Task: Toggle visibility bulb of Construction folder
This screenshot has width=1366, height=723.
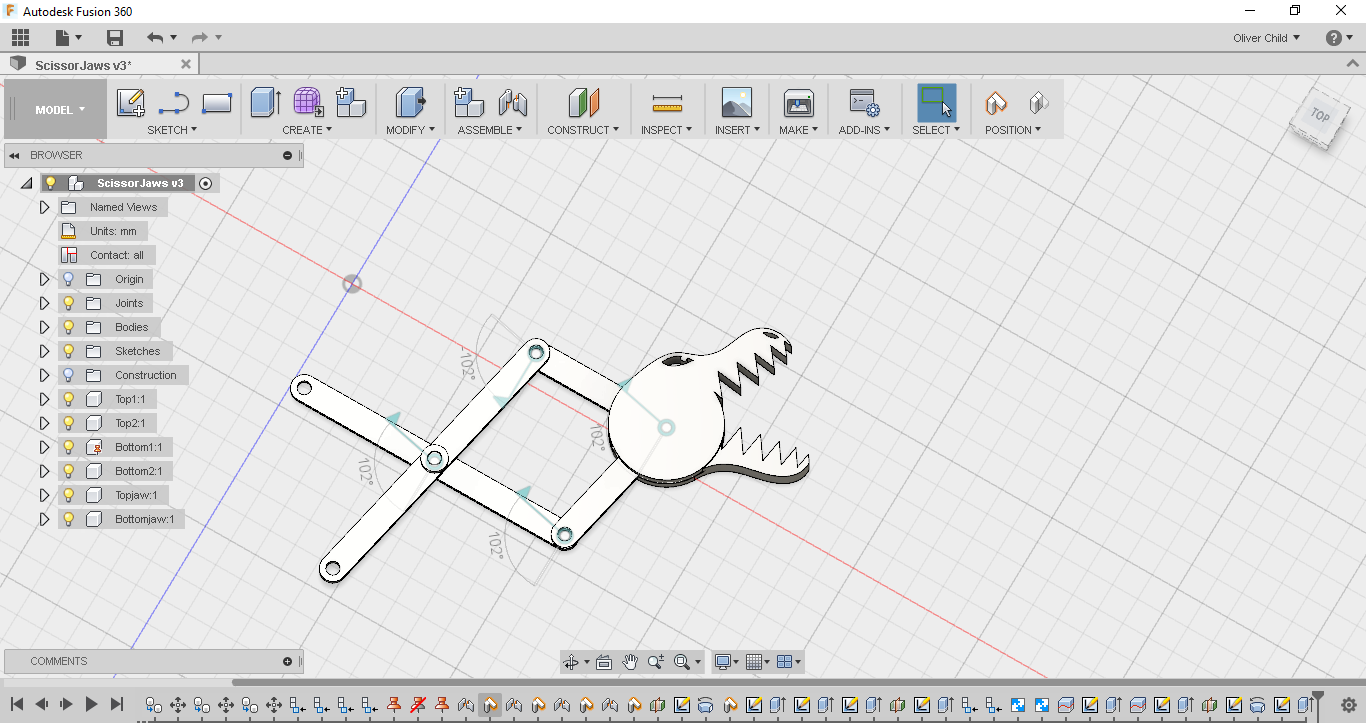Action: 69,375
